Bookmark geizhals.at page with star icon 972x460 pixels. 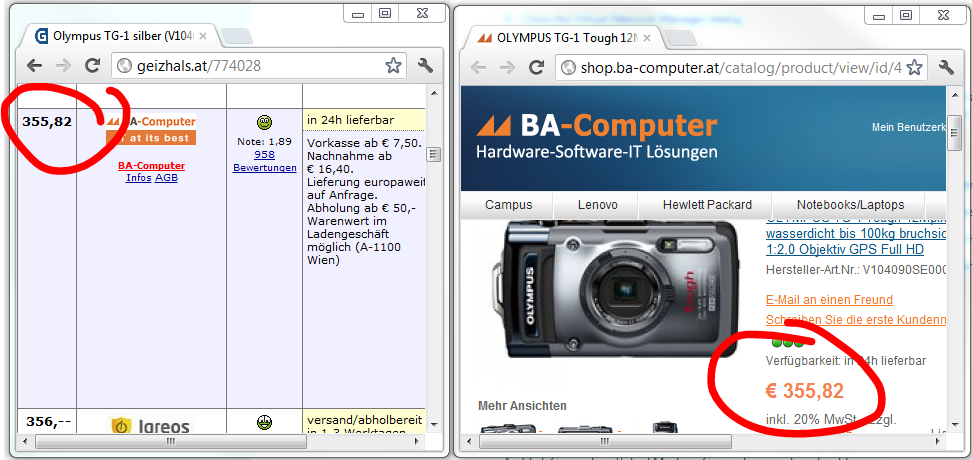[393, 66]
